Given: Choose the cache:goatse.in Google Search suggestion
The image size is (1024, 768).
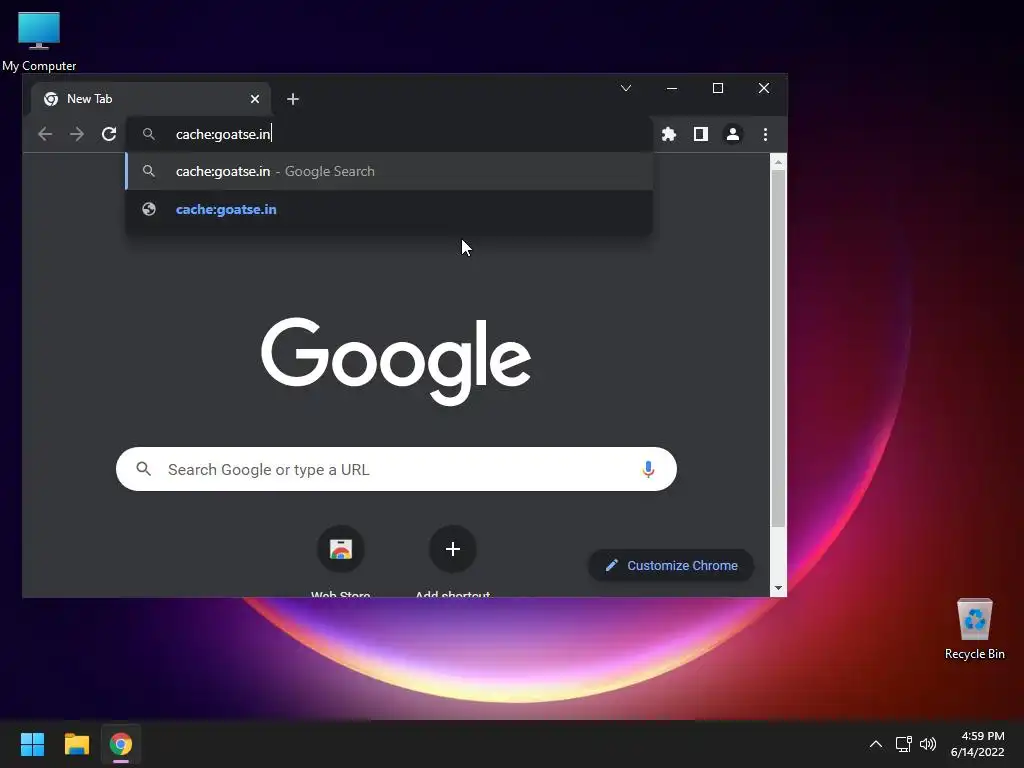Looking at the screenshot, I should tap(389, 171).
